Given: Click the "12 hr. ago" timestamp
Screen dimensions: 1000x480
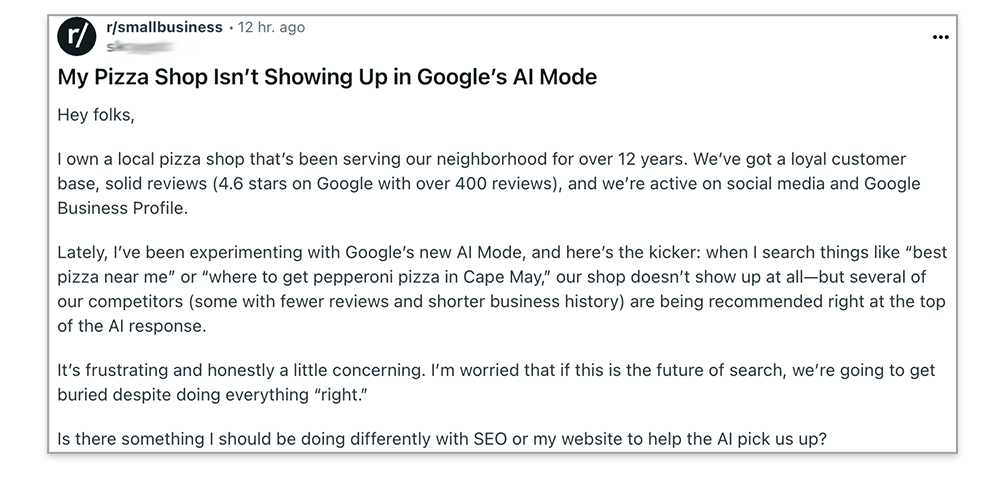Looking at the screenshot, I should [x=271, y=27].
